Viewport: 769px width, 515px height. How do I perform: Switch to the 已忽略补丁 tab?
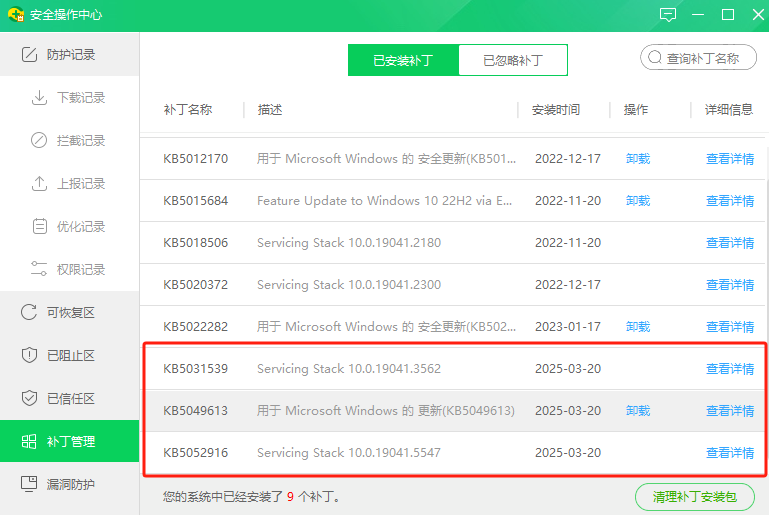click(512, 60)
